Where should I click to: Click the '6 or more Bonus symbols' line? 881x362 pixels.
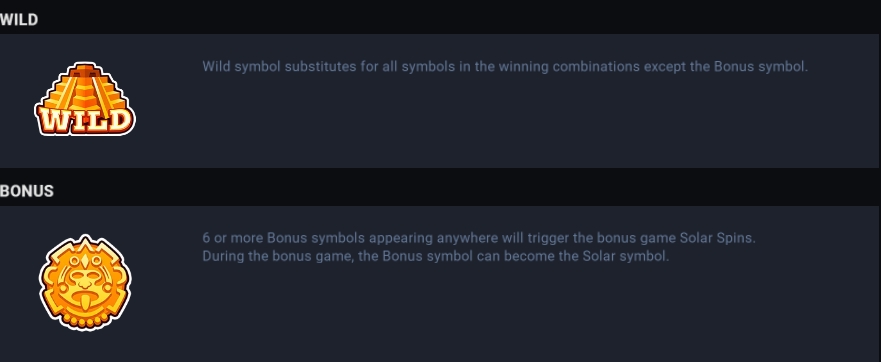pos(479,238)
